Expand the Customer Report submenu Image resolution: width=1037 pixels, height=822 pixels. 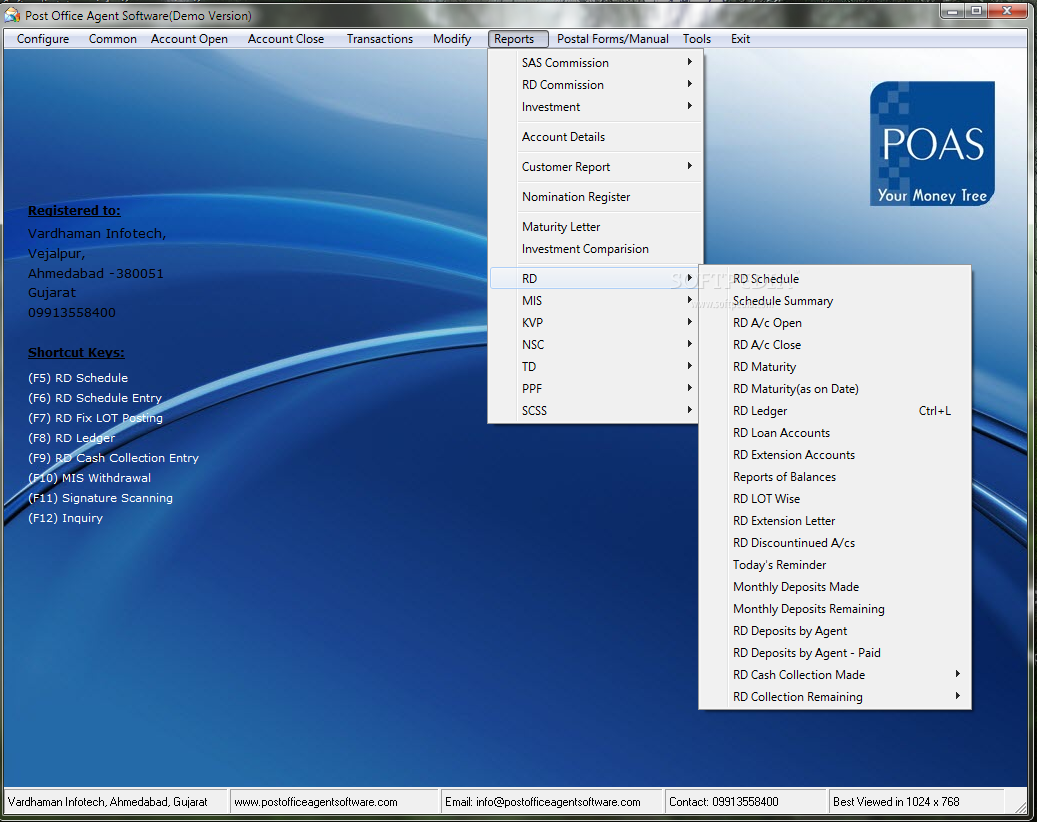595,167
